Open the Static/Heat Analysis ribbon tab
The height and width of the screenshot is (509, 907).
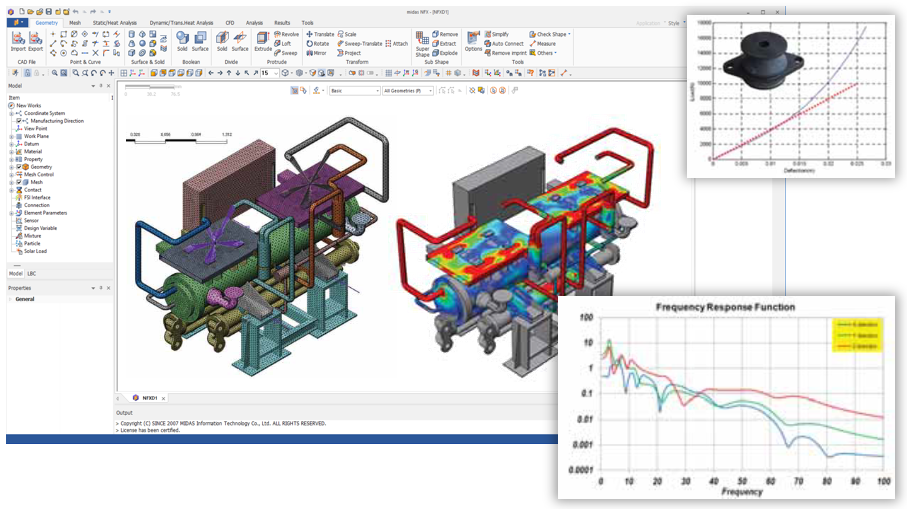point(114,23)
